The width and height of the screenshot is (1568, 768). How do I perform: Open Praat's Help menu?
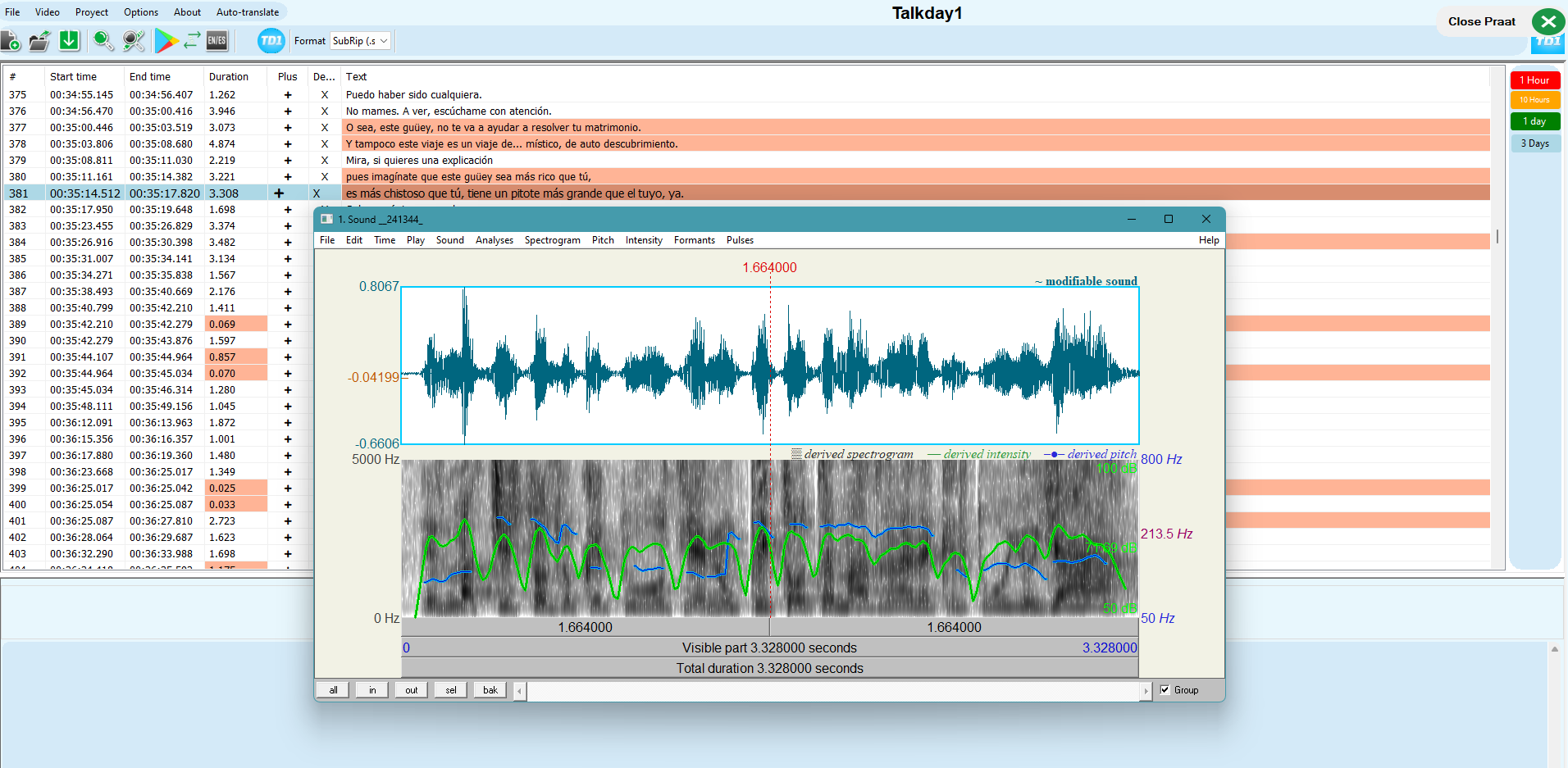(1209, 240)
